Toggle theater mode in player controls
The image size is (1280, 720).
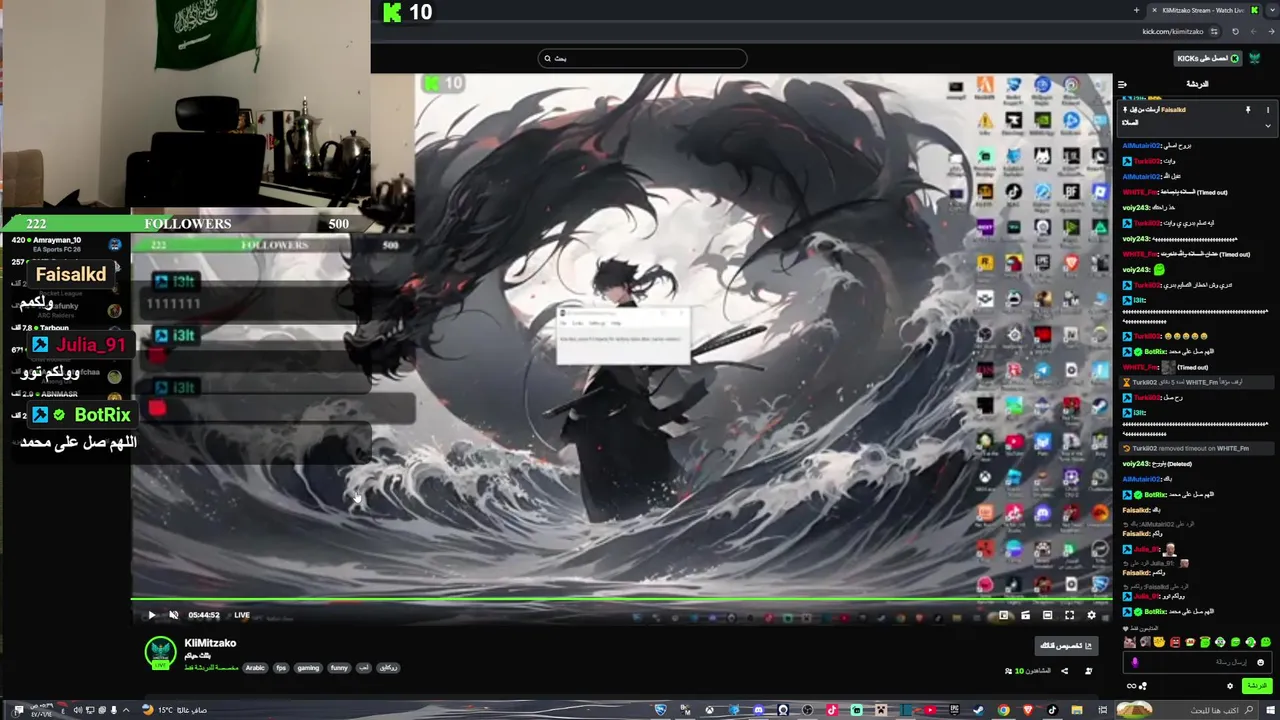click(1047, 615)
